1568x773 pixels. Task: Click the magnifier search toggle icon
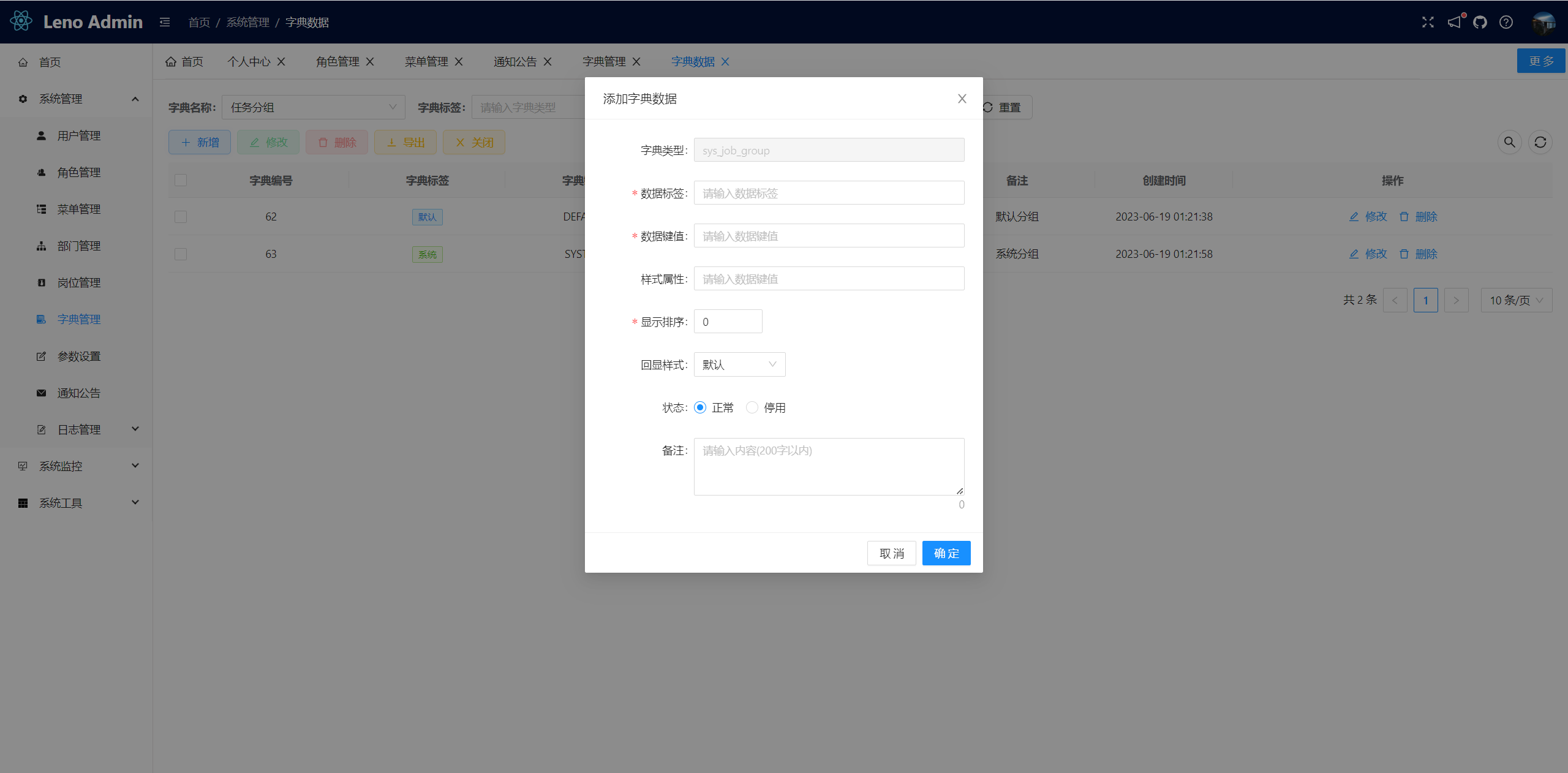tap(1509, 142)
